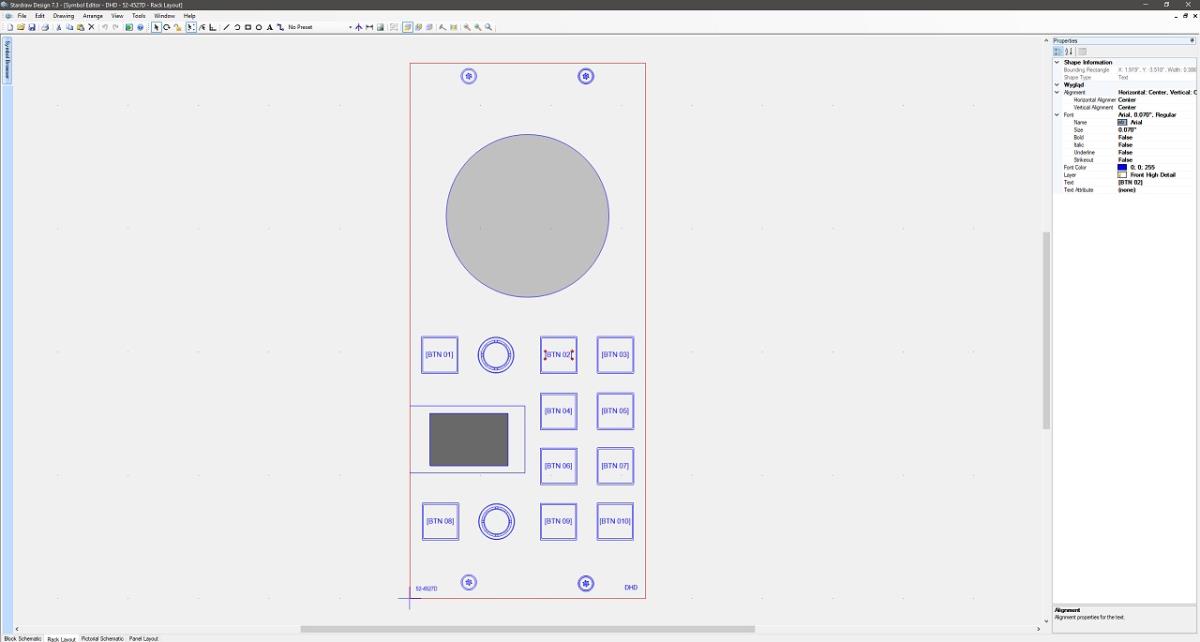This screenshot has height=642, width=1200.
Task: Select the Ellipse drawing tool
Action: (259, 27)
